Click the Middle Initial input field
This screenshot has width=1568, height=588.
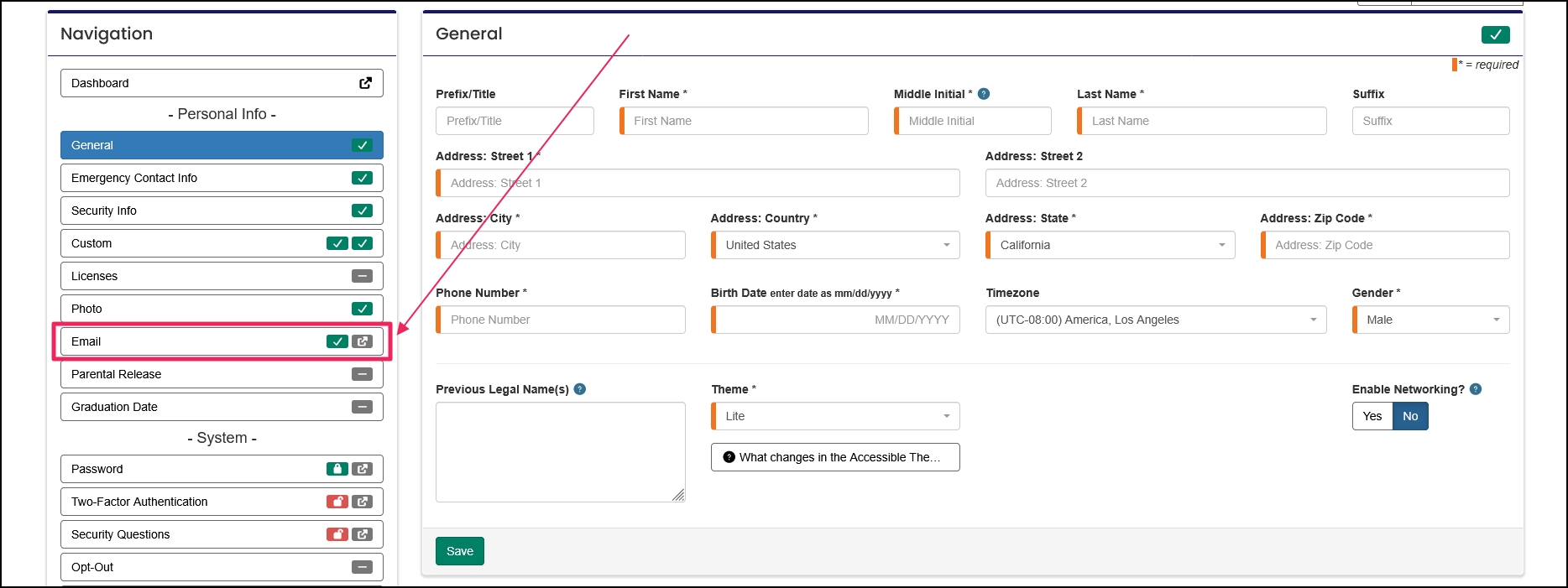(973, 121)
